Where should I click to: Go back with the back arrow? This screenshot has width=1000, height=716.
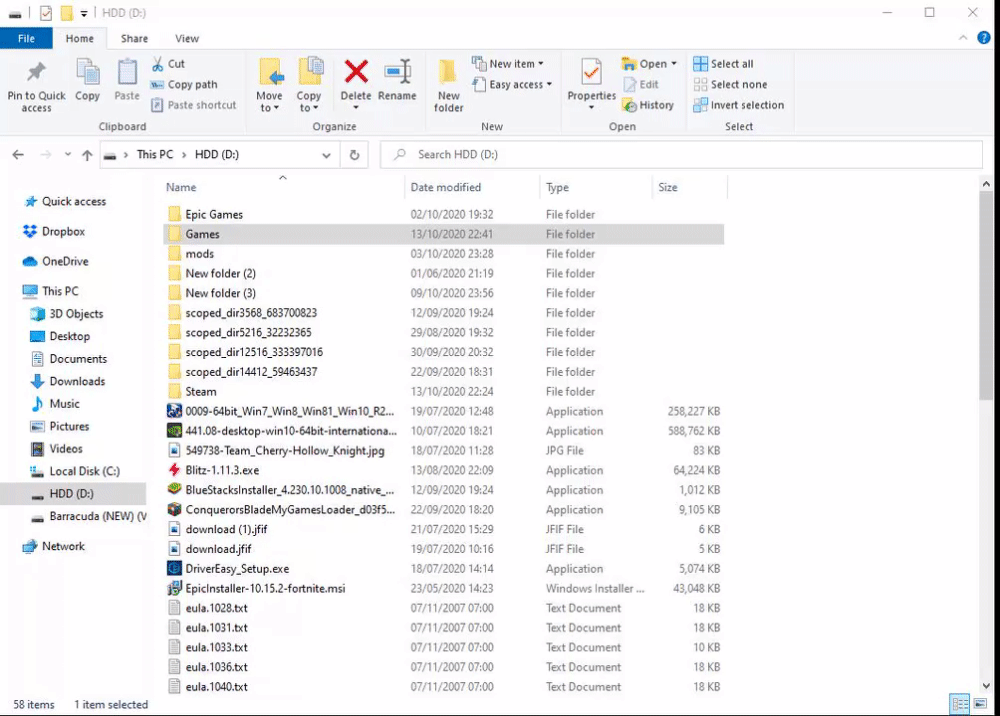pos(18,154)
